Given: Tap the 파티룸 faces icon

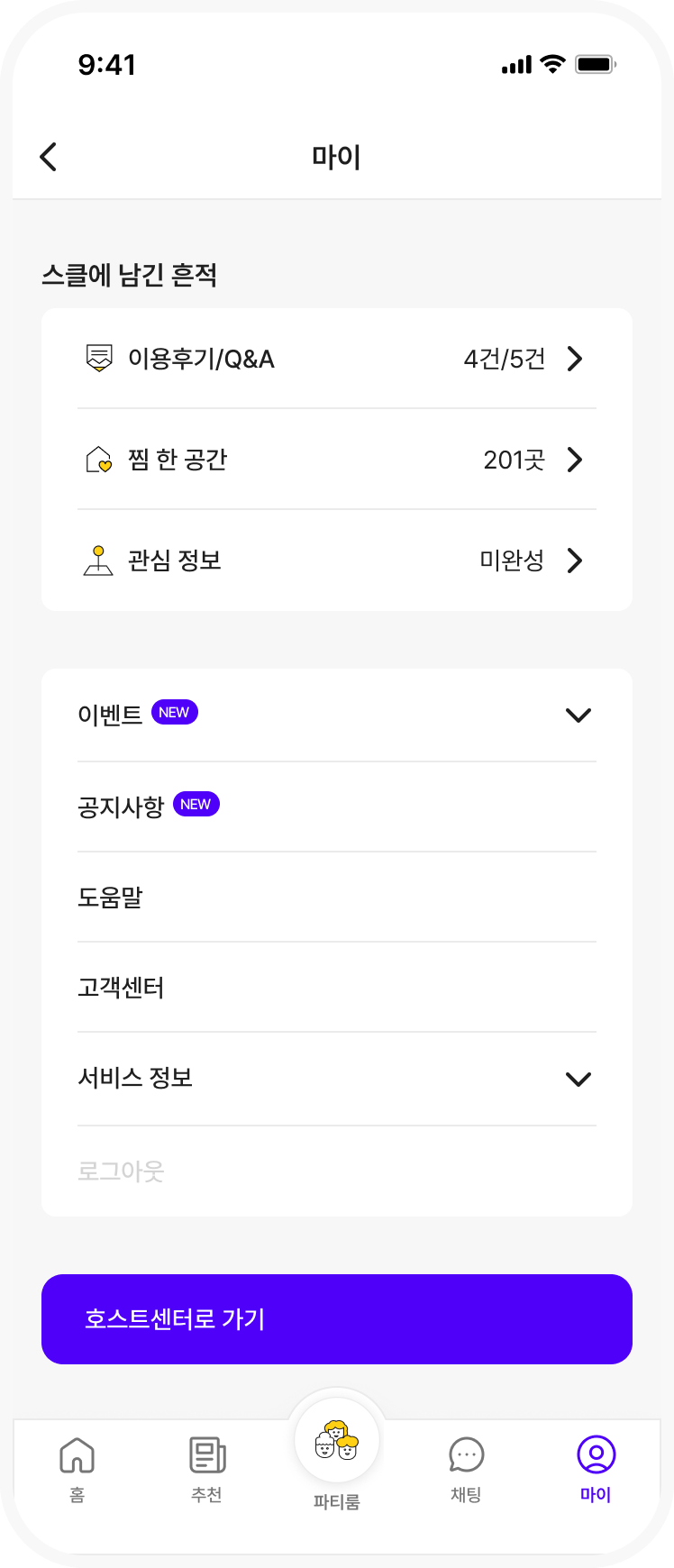Looking at the screenshot, I should 337,1440.
